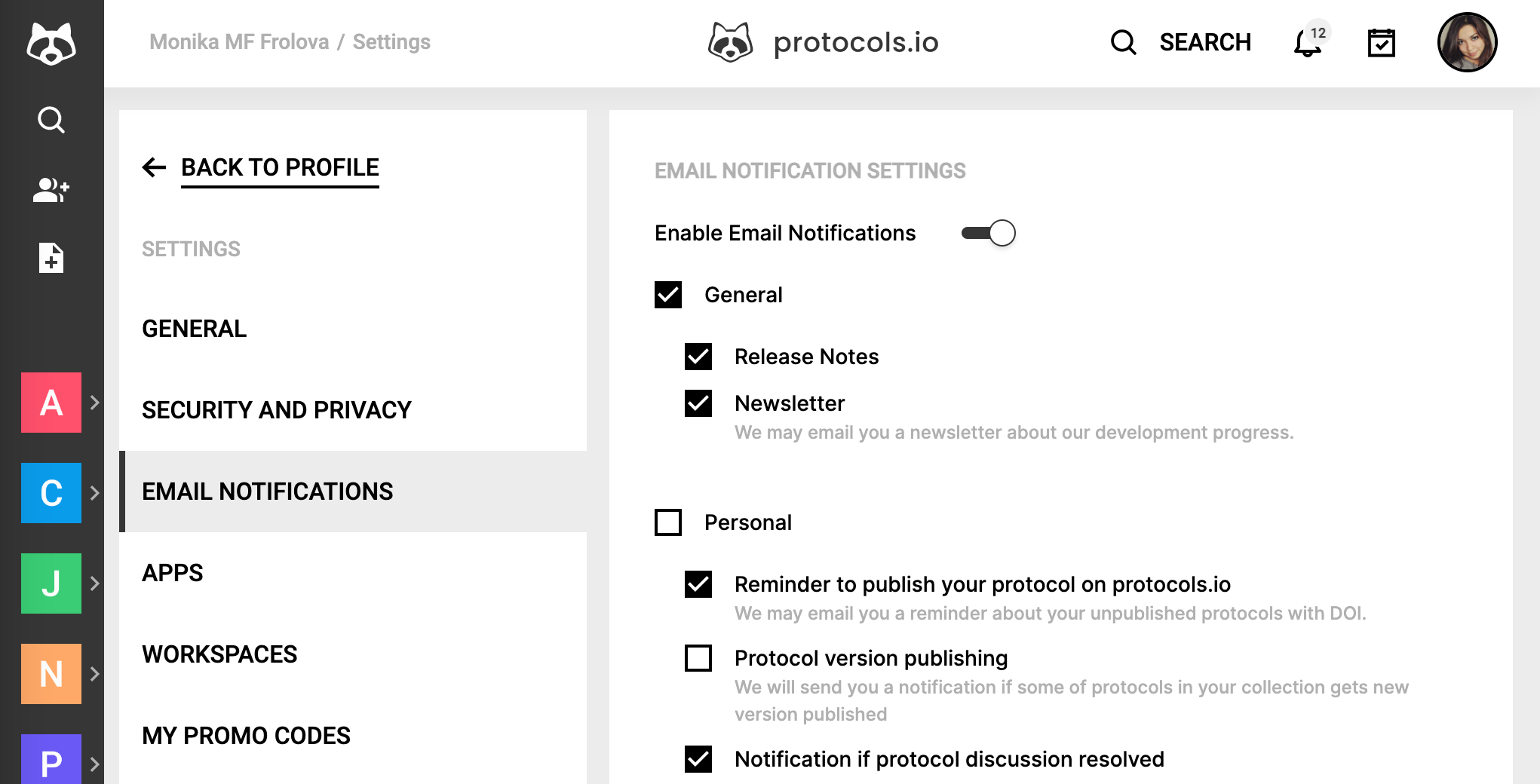This screenshot has width=1540, height=784.
Task: Expand the blue C workspace chevron
Action: pyautogui.click(x=95, y=493)
